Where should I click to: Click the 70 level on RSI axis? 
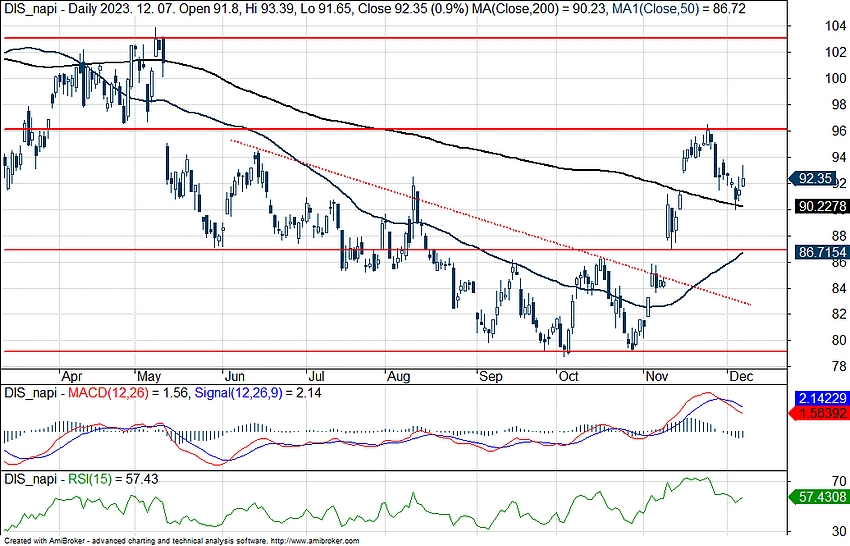point(839,481)
